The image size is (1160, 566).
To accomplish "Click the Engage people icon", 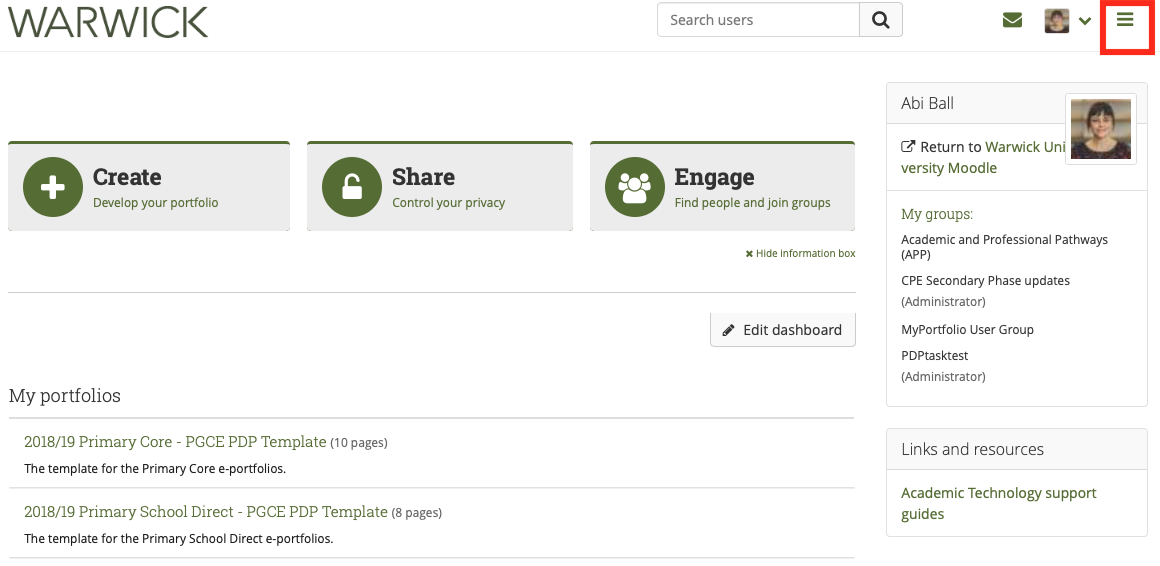I will (635, 187).
